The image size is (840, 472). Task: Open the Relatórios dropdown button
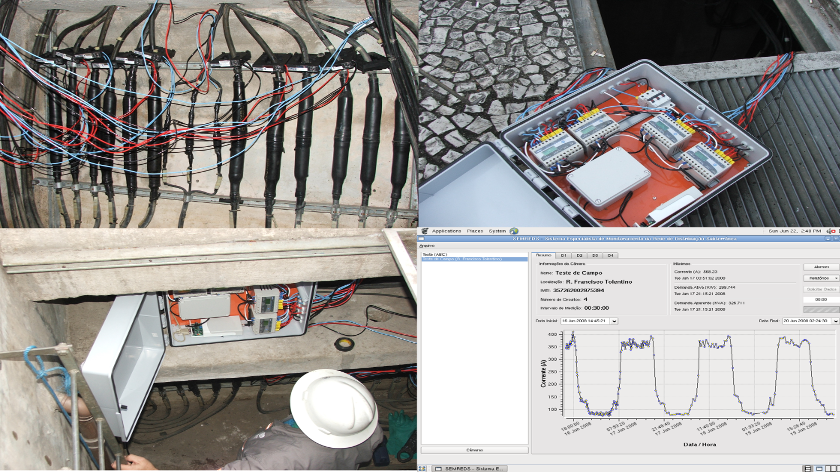820,278
